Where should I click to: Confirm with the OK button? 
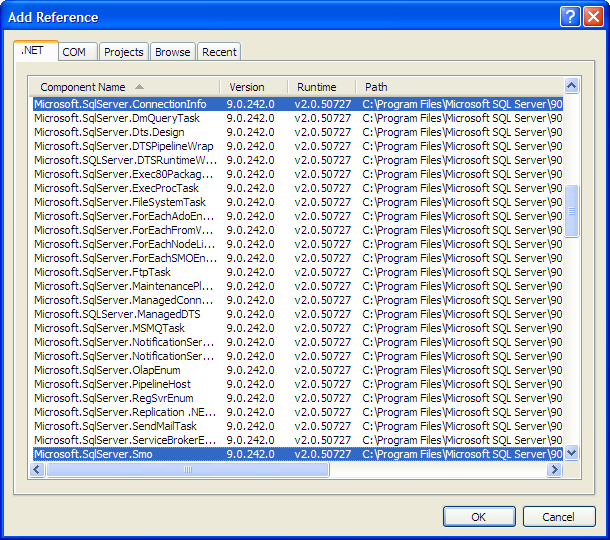479,517
